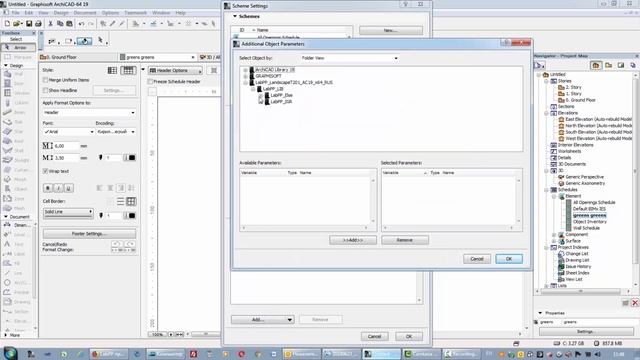Click the Undo arrow icon in toolbar
This screenshot has width=640, height=360.
pos(81,24)
